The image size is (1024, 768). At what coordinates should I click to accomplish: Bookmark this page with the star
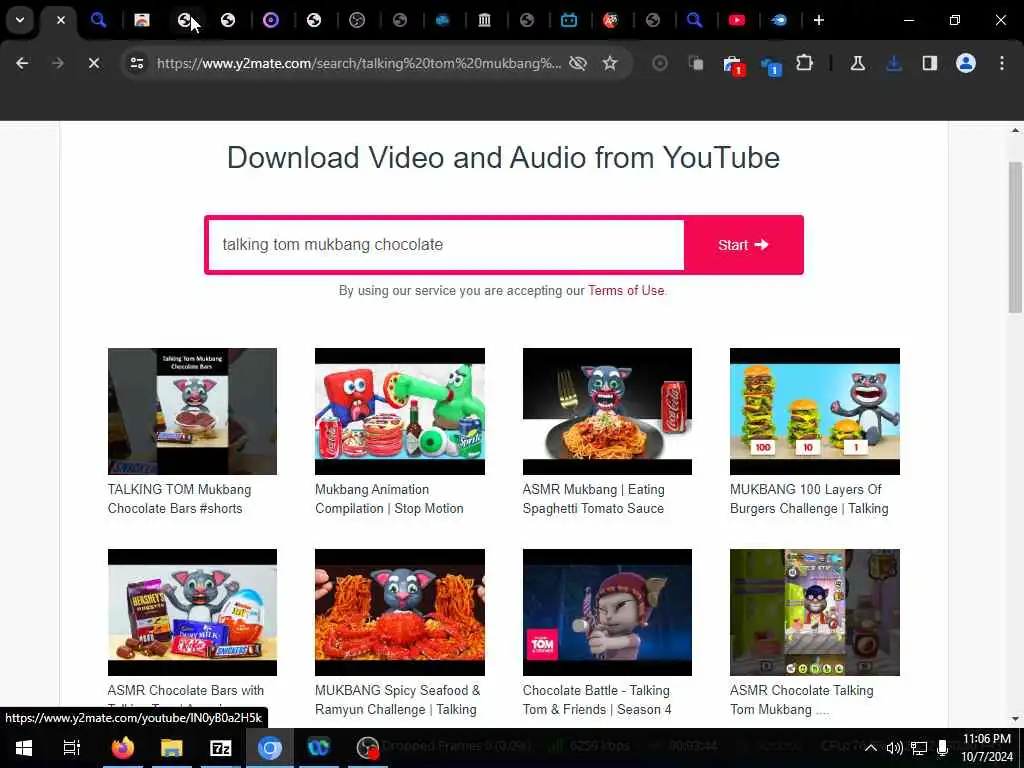(610, 63)
